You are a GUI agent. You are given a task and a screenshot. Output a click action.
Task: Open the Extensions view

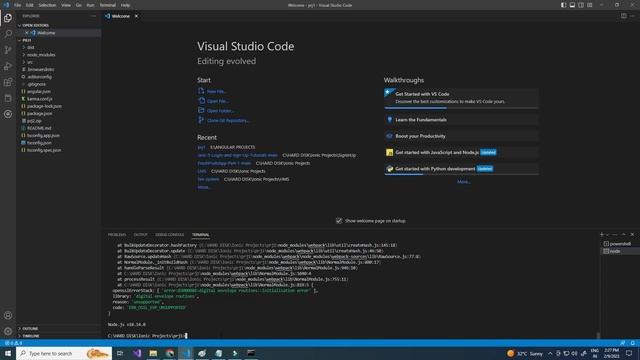[x=8, y=82]
